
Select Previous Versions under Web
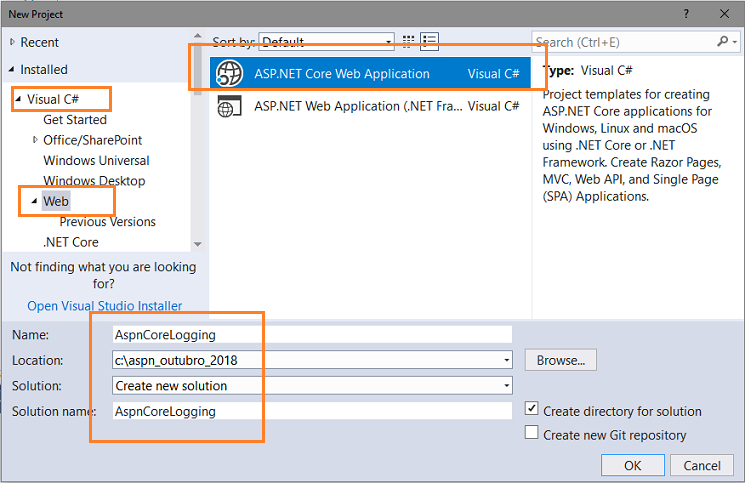[107, 222]
